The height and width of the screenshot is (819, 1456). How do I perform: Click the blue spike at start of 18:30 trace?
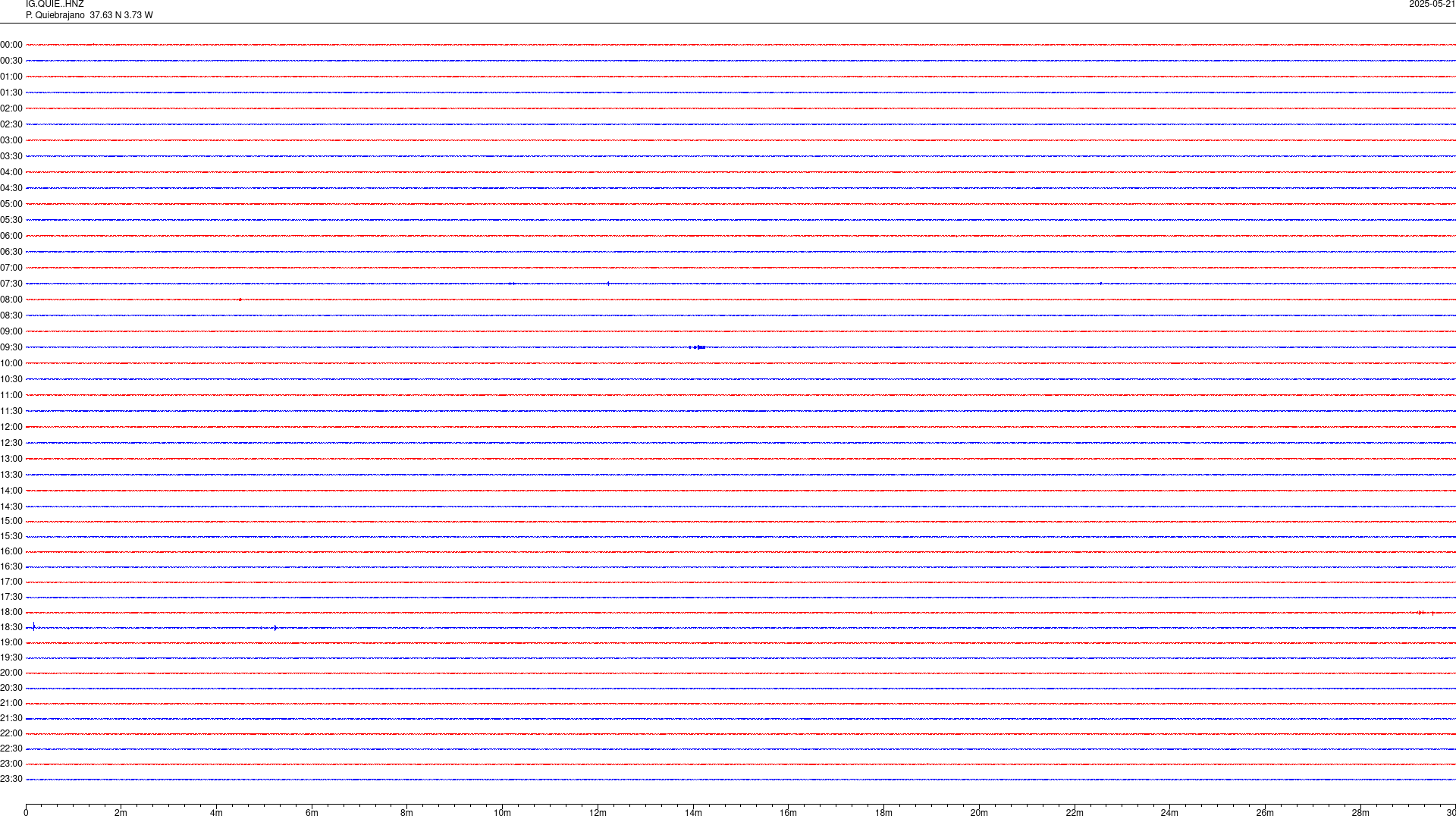pos(33,626)
